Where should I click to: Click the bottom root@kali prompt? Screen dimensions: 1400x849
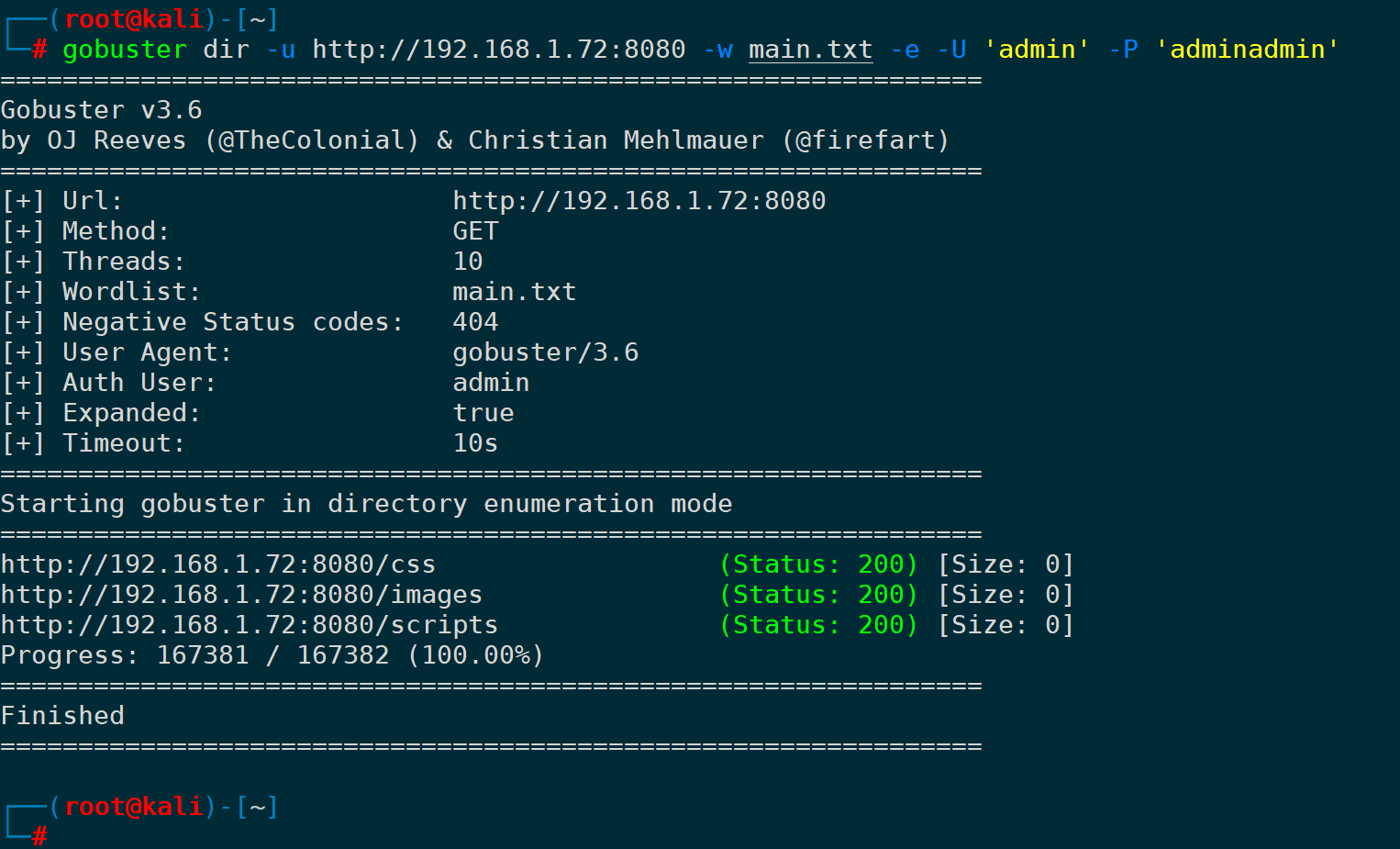tap(133, 807)
